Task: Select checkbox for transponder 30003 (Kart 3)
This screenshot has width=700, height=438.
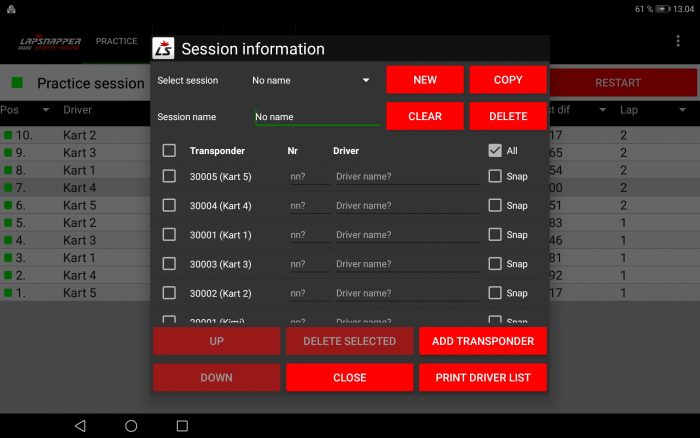Action: (169, 264)
